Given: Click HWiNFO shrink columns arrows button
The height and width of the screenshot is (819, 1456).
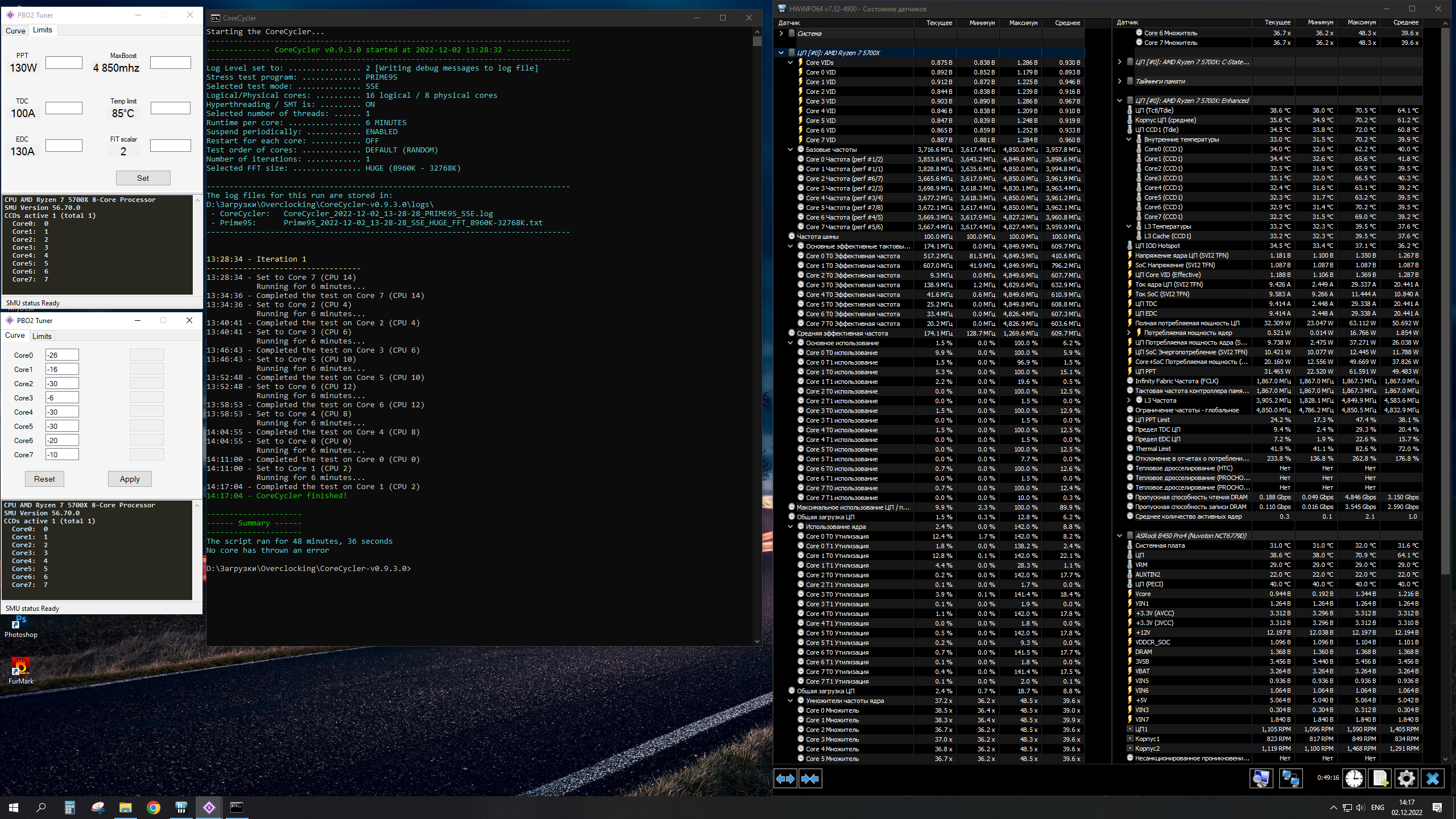Looking at the screenshot, I should (x=810, y=779).
